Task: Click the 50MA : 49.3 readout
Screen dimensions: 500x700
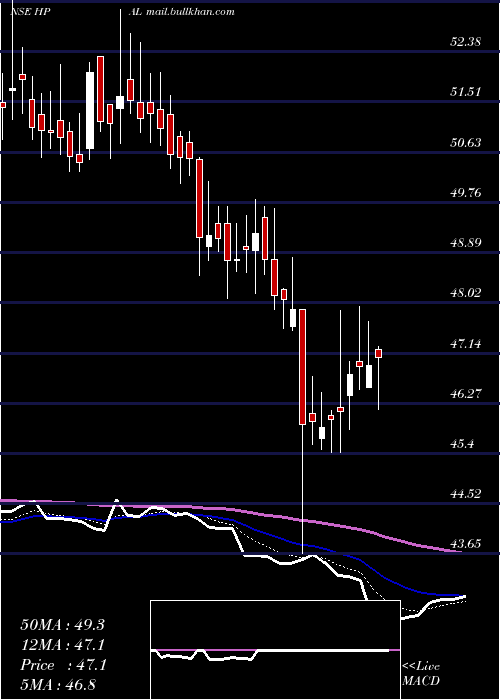Action: [62, 625]
